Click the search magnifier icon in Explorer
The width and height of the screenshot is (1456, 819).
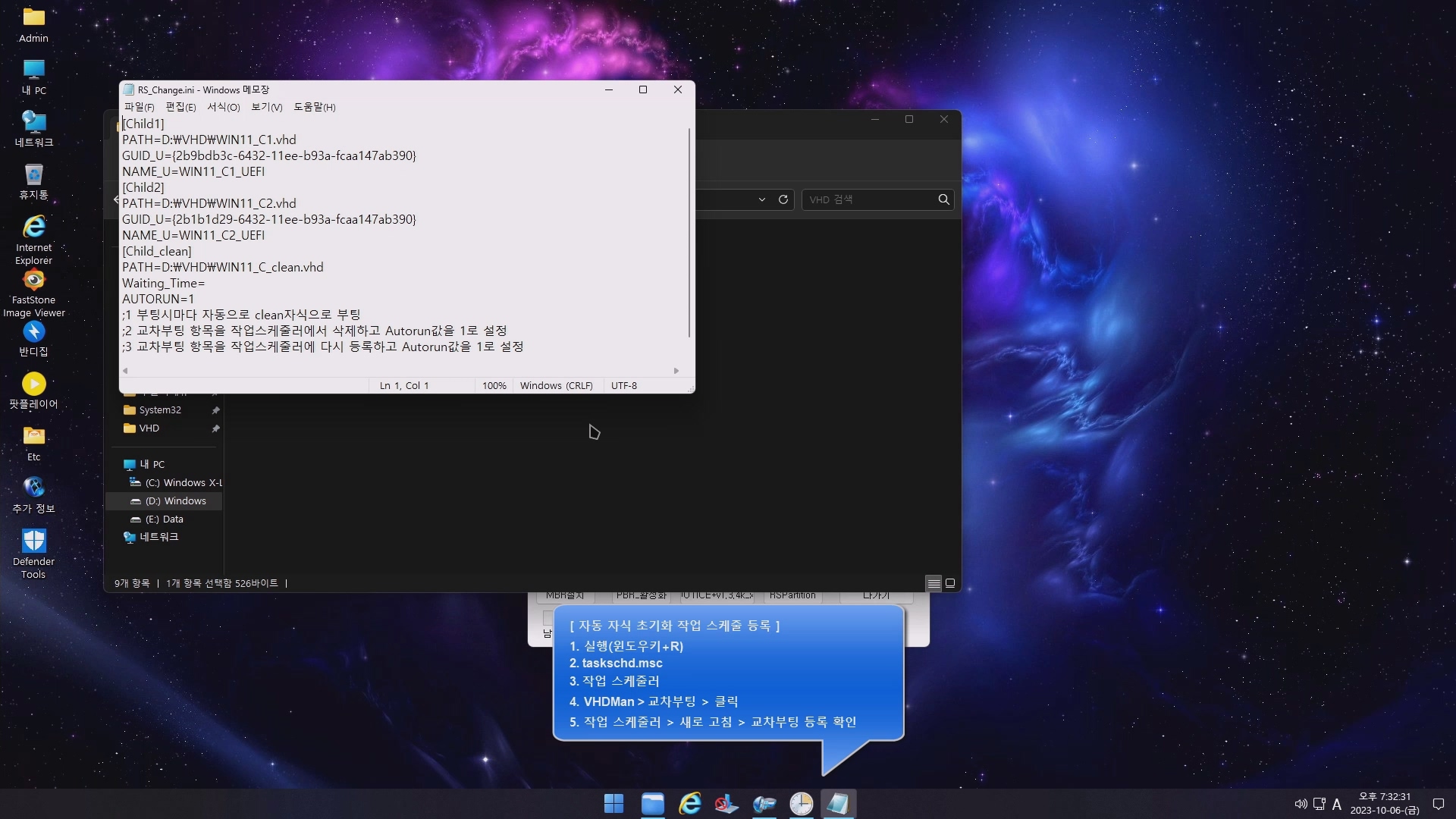943,199
